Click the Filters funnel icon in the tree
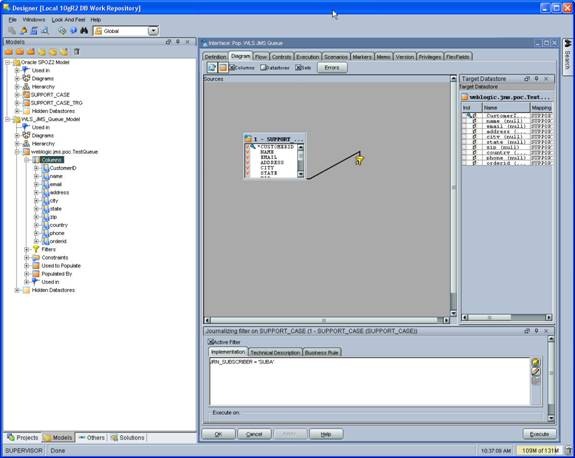Viewport: 575px width, 458px height. click(36, 249)
